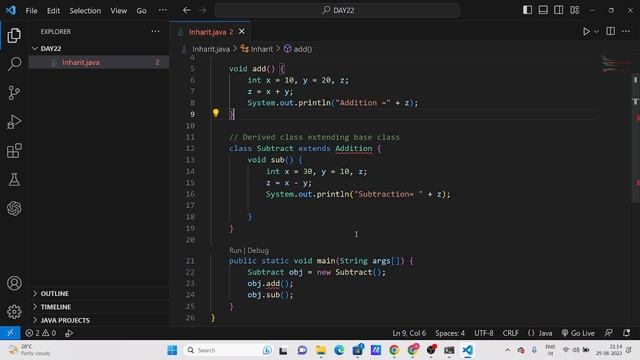
Task: Split the editor to the right
Action: (x=611, y=31)
